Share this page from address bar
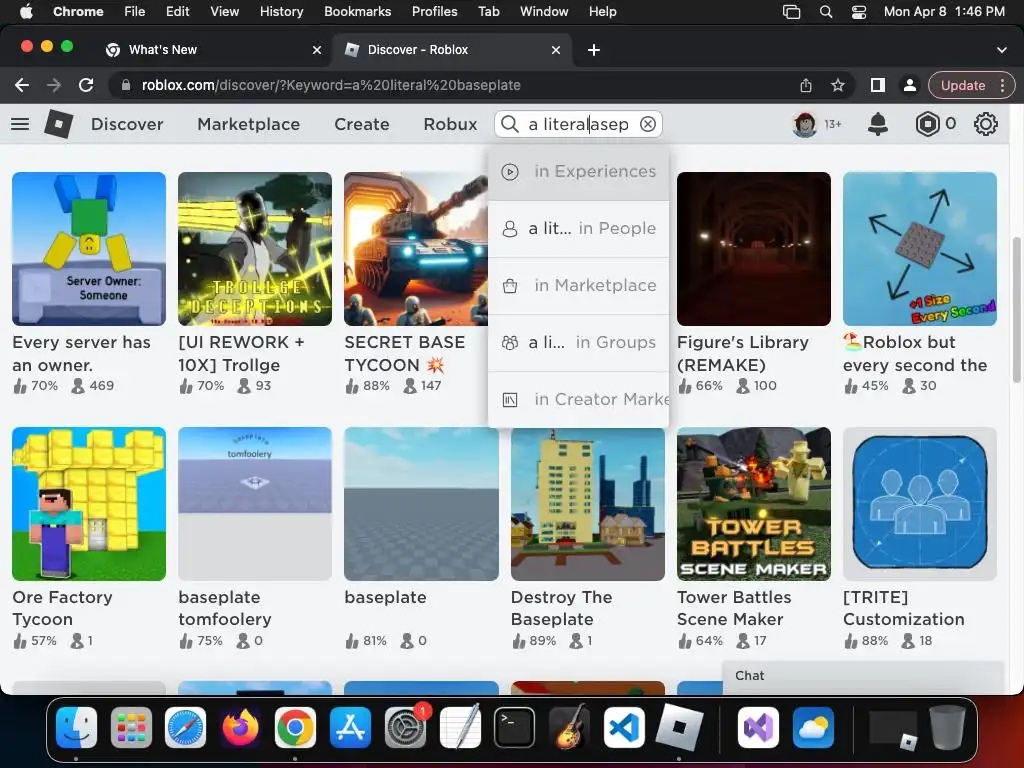The image size is (1024, 768). click(806, 85)
